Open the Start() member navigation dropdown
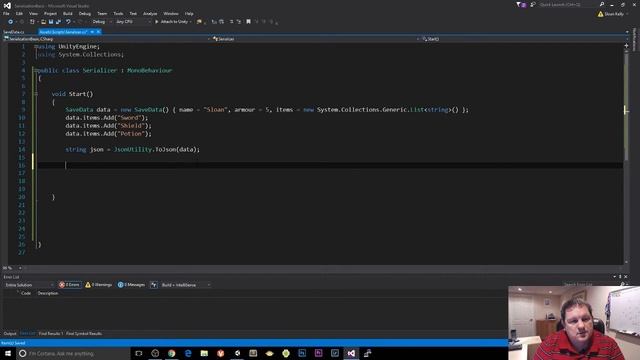The height and width of the screenshot is (360, 640). point(524,39)
